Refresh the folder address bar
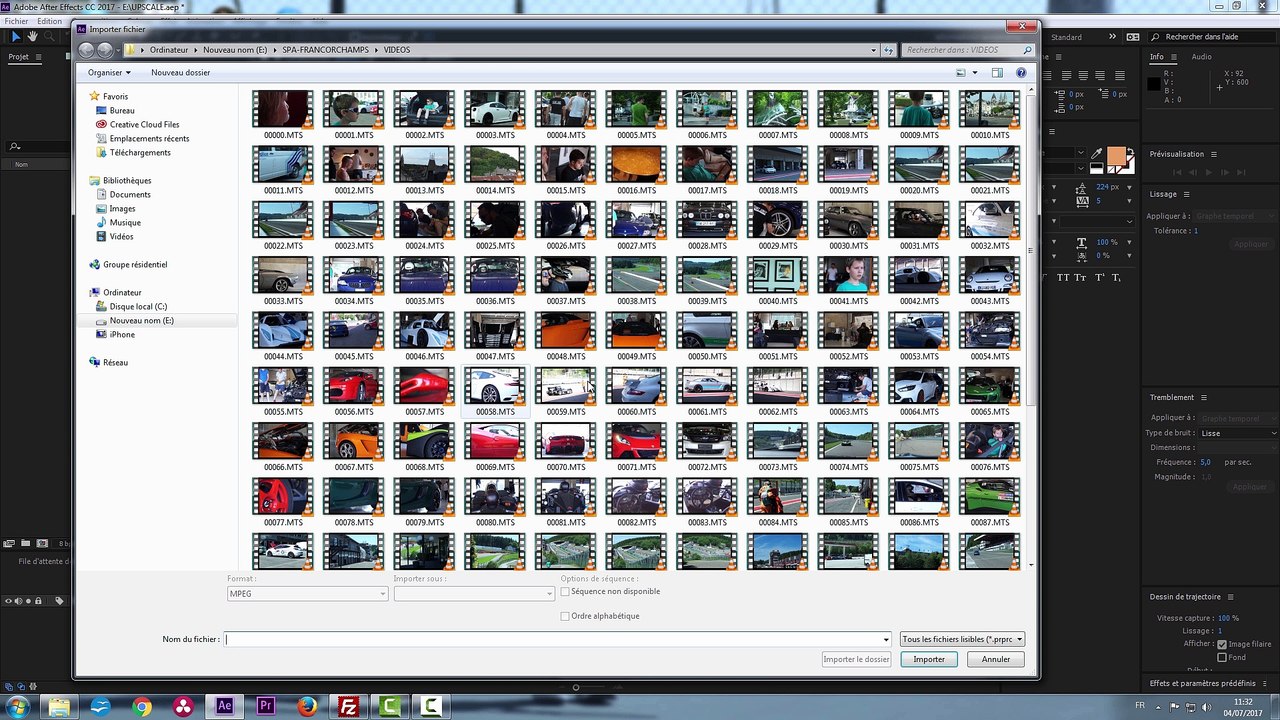 click(888, 50)
